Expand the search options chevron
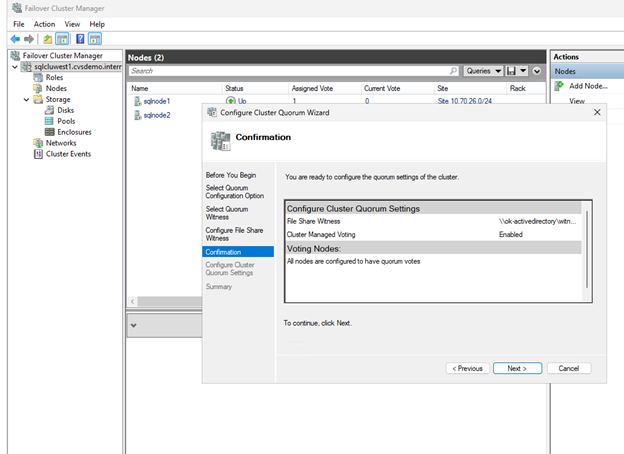The width and height of the screenshot is (624, 454). click(x=537, y=71)
